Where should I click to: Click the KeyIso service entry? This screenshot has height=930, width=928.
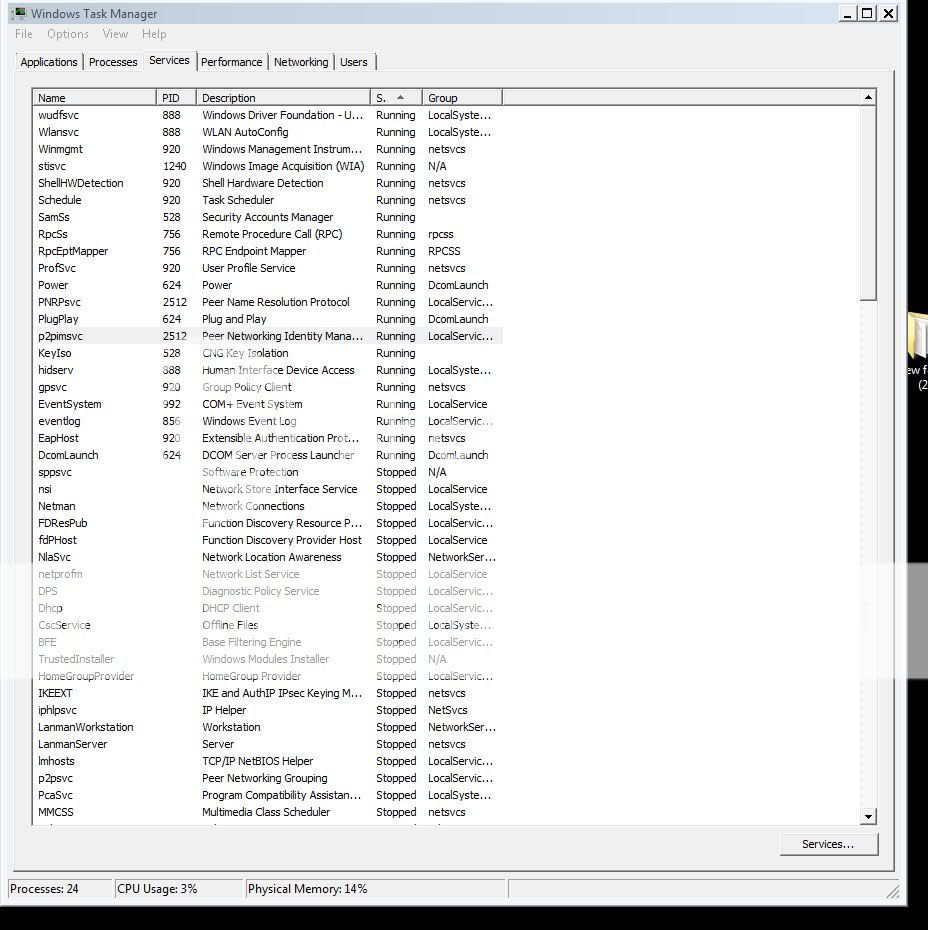click(268, 353)
